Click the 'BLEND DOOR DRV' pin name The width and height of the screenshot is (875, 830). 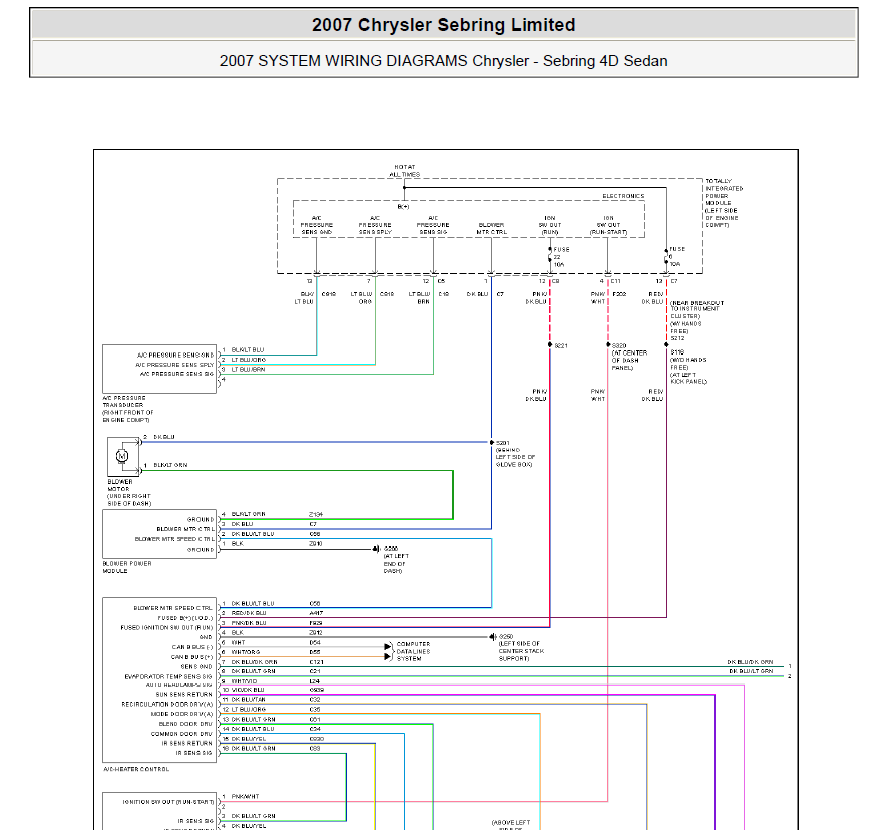(x=186, y=724)
